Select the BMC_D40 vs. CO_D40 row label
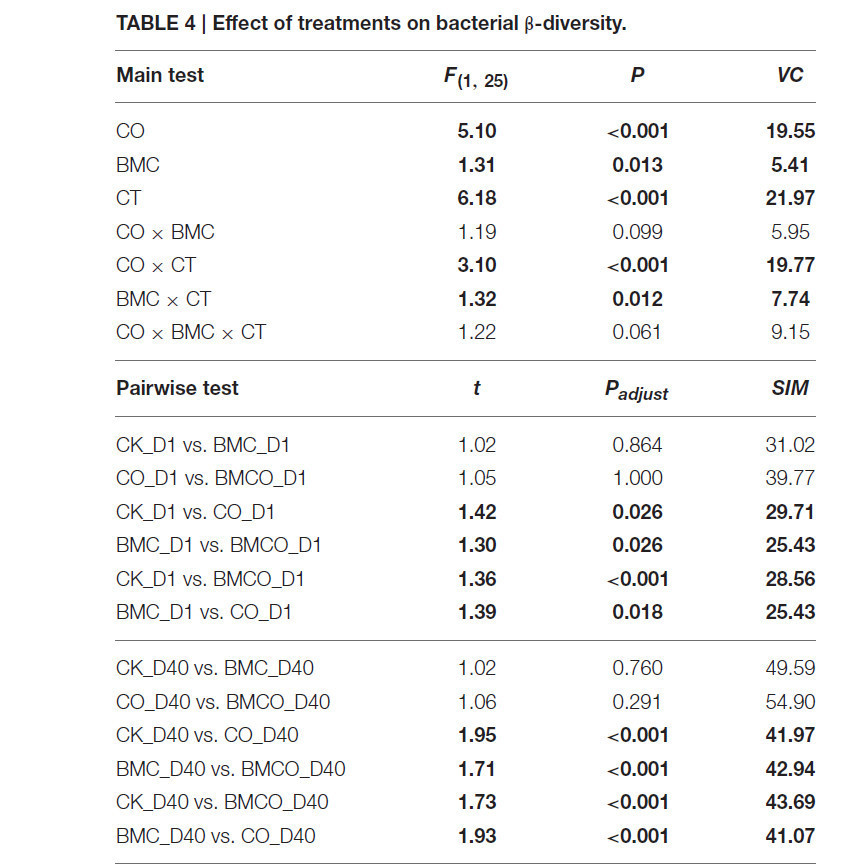The height and width of the screenshot is (866, 846). tap(215, 837)
